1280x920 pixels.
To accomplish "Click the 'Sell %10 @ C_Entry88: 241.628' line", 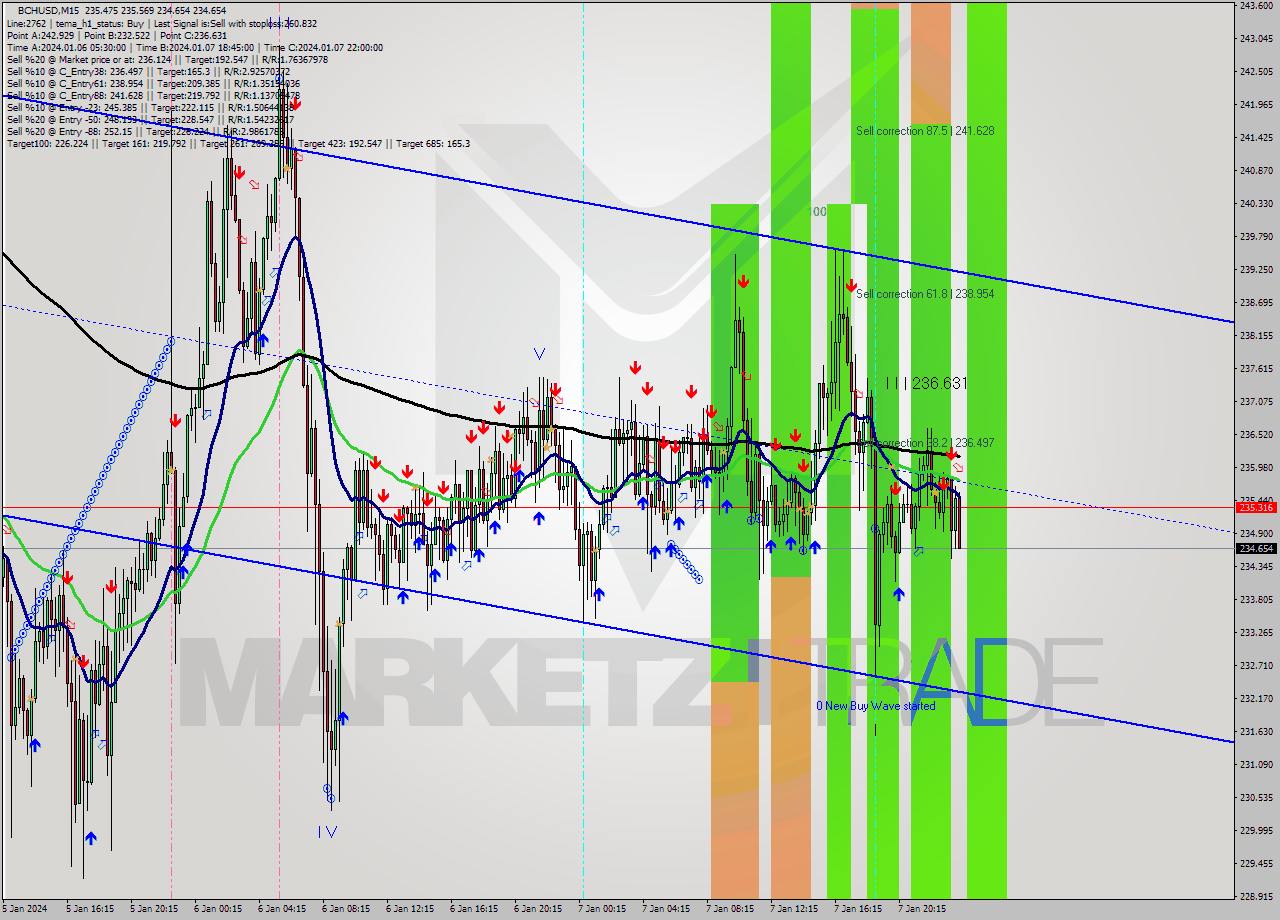I will pyautogui.click(x=152, y=96).
